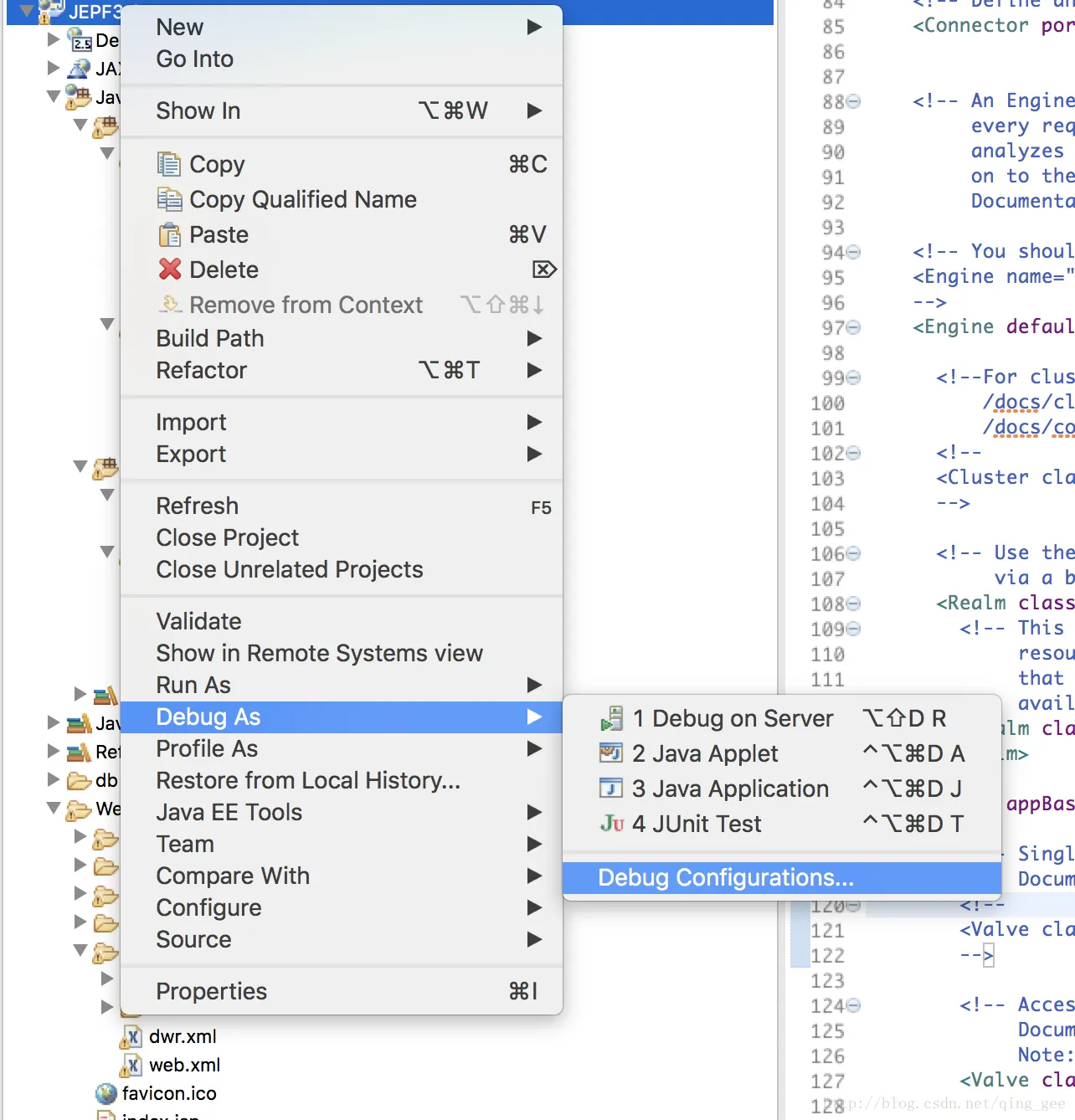
Task: Click line number 110 in editor gutter
Action: (x=827, y=655)
